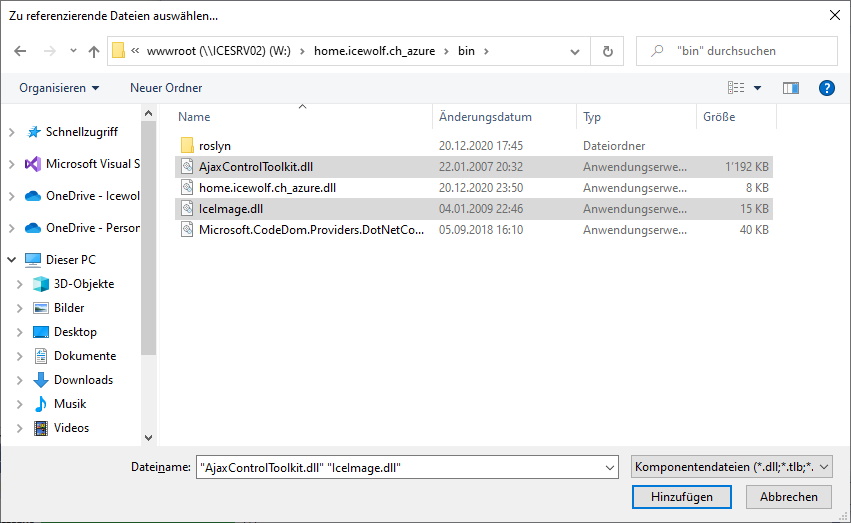Select IceImage.dll file icon
The height and width of the screenshot is (523, 851).
coord(187,209)
